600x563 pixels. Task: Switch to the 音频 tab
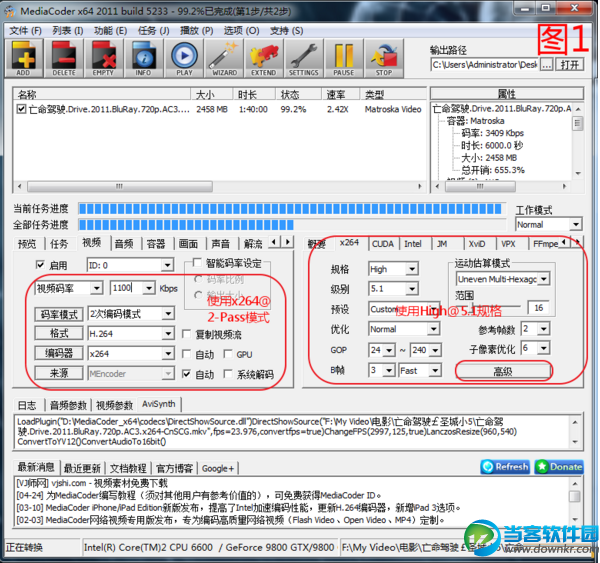tap(124, 243)
